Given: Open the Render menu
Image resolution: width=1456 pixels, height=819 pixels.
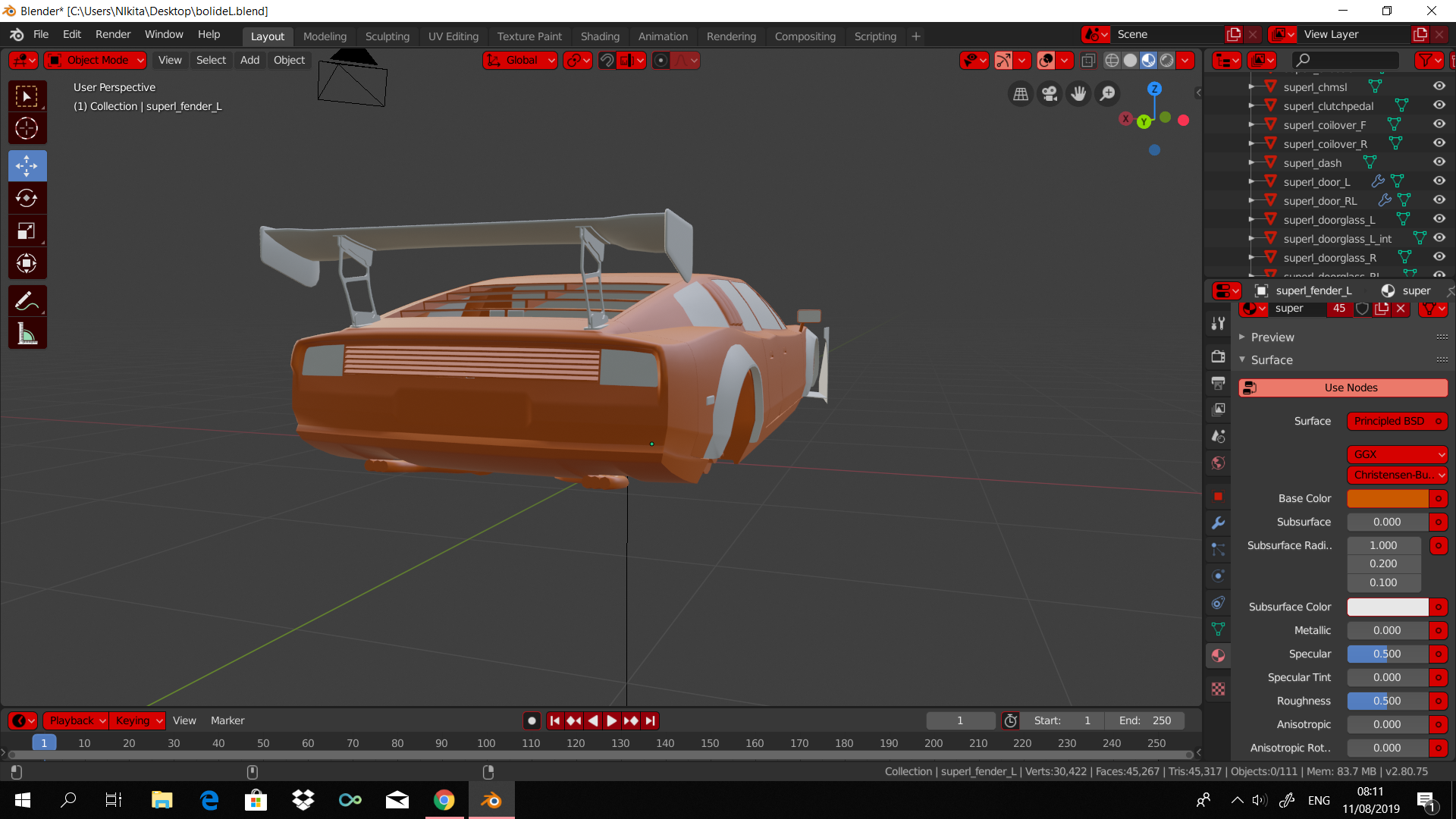Looking at the screenshot, I should coord(113,35).
